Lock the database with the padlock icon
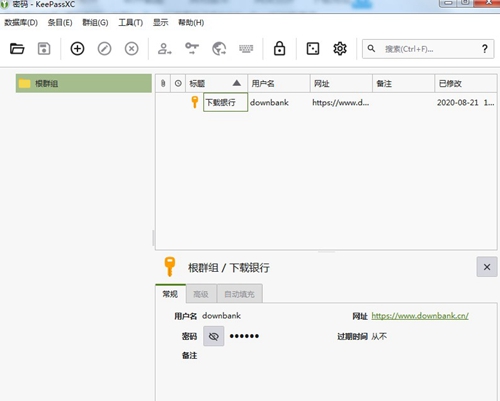 279,48
